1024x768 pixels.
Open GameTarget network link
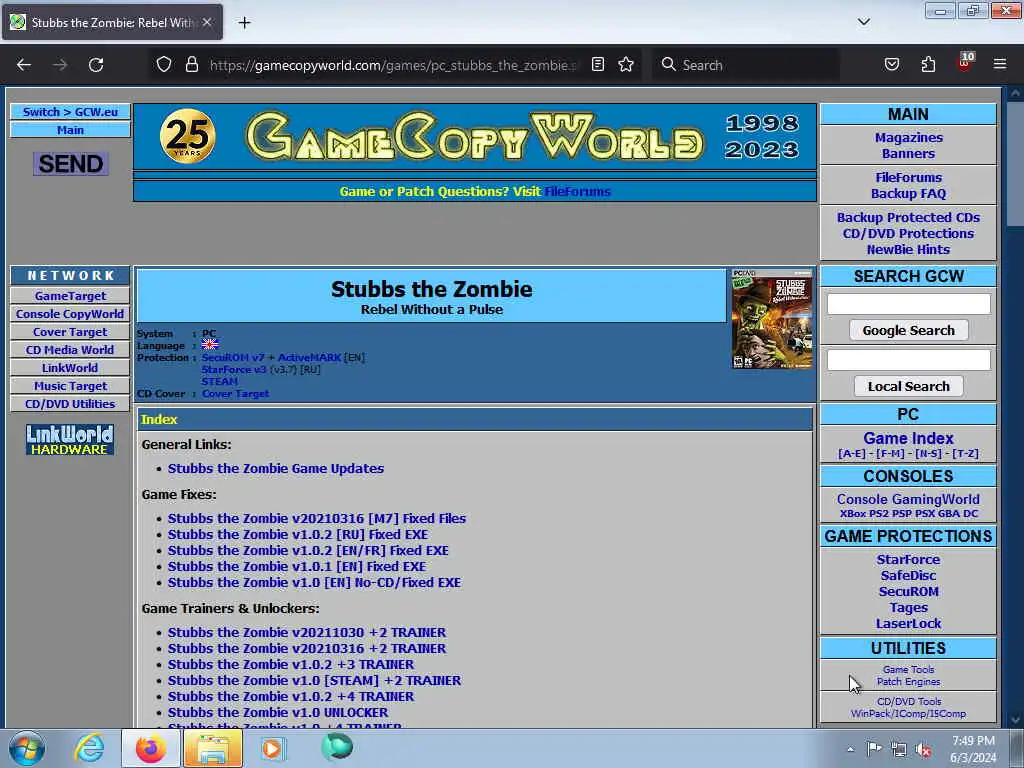coord(71,296)
